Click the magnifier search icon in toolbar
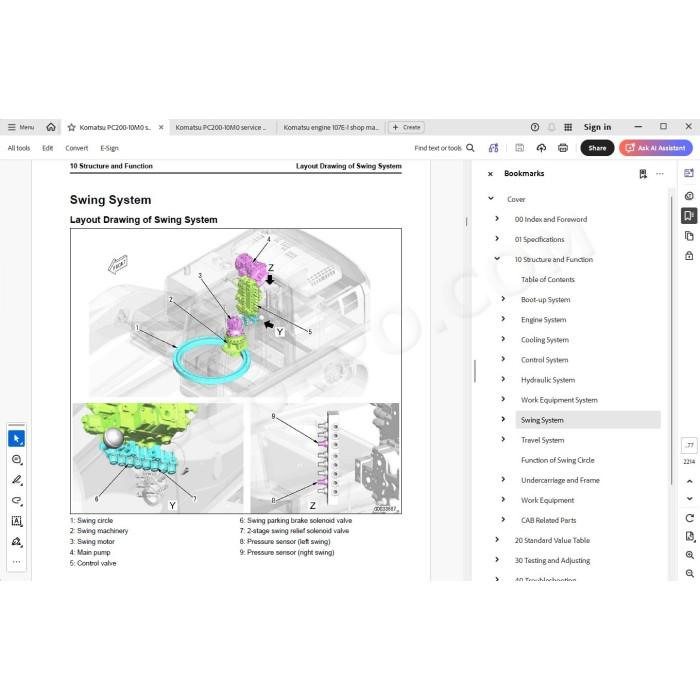This screenshot has width=700, height=700. pyautogui.click(x=470, y=148)
